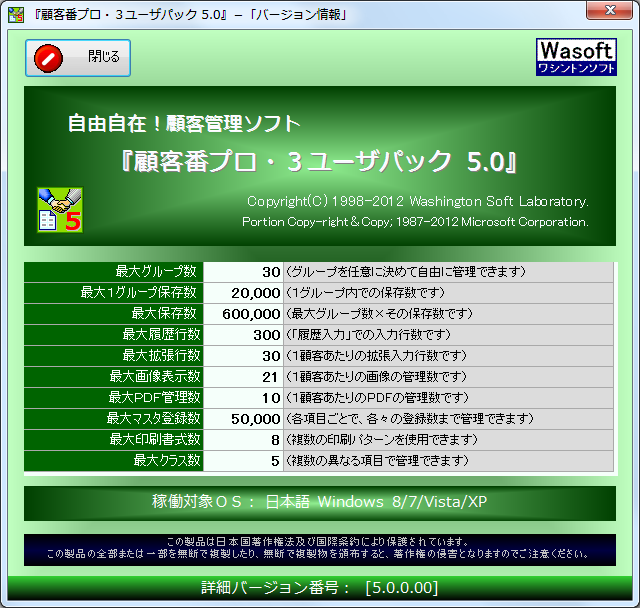Screen dimensions: 640x608
Task: Click the 50,000 value for 最大マスタ登録数
Action: pyautogui.click(x=243, y=418)
